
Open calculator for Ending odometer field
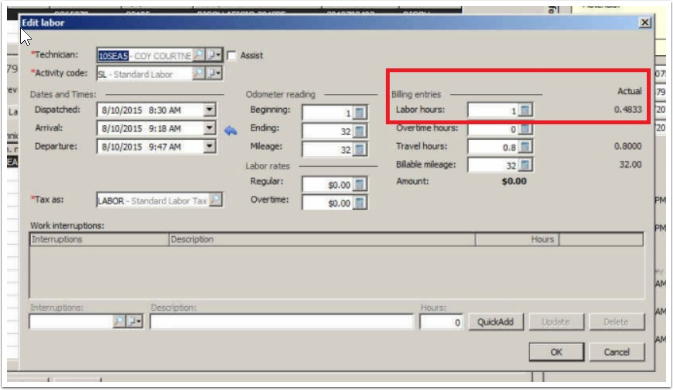(x=360, y=131)
